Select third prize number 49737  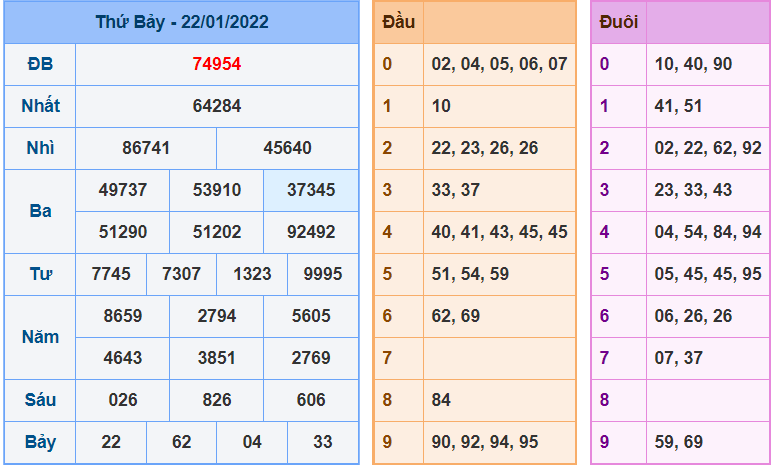(x=123, y=190)
